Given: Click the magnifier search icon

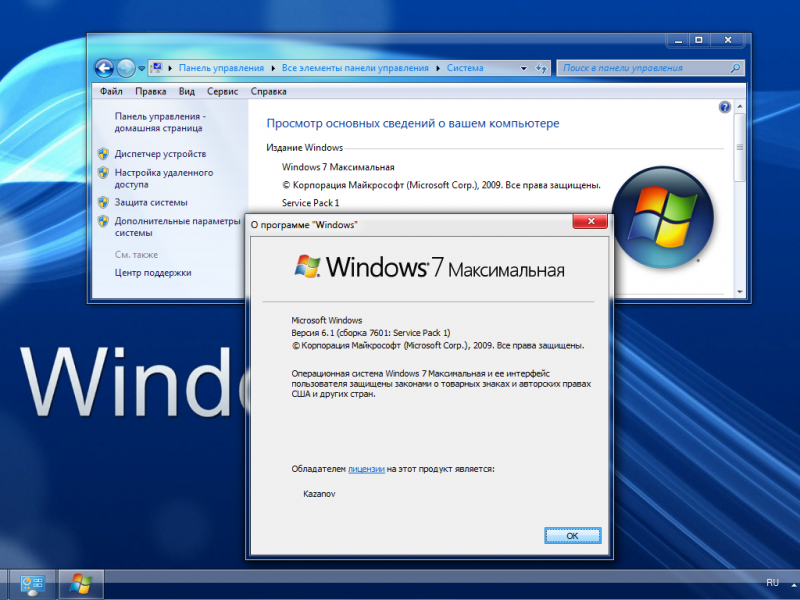Looking at the screenshot, I should 735,68.
